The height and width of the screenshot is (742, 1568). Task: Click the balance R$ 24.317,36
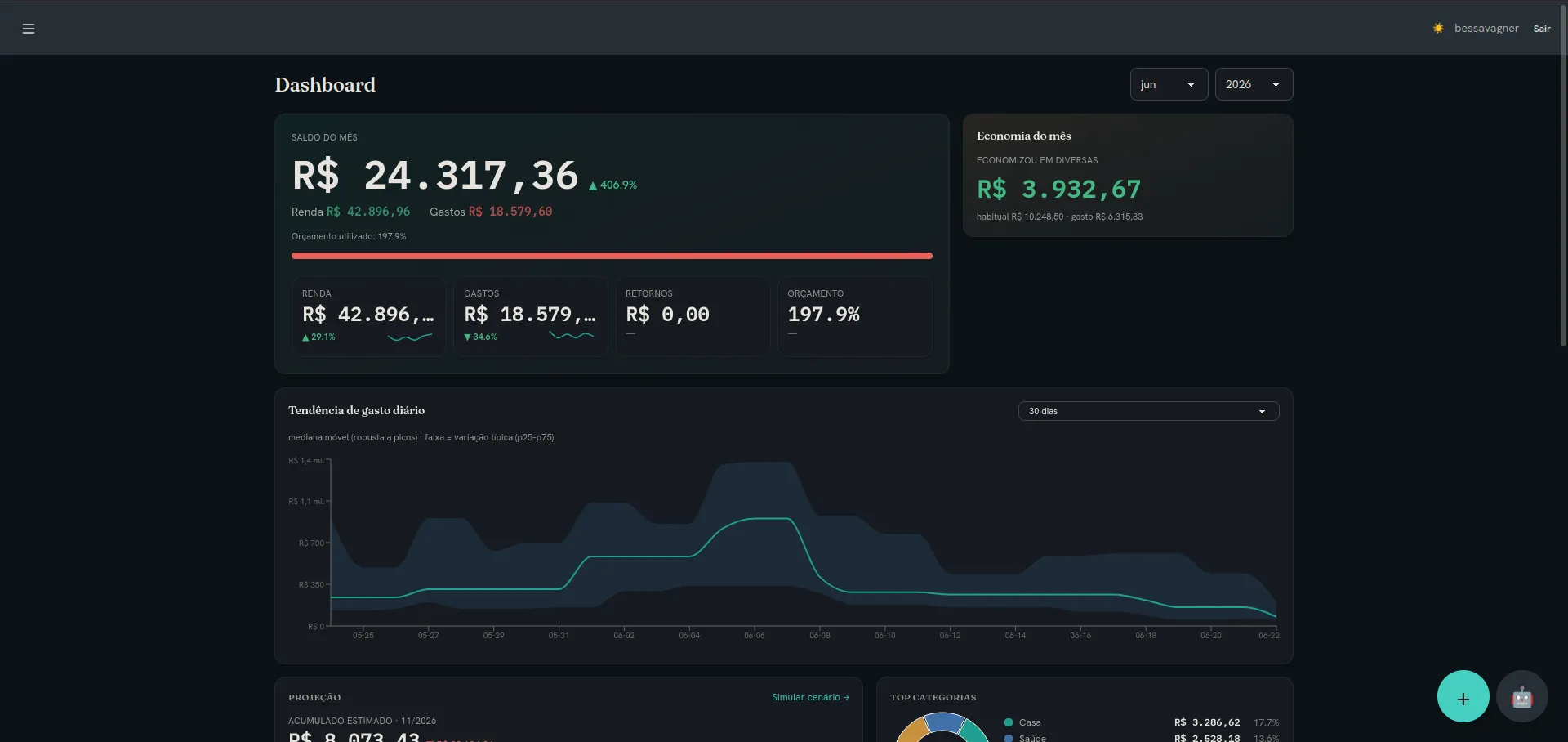click(x=435, y=176)
